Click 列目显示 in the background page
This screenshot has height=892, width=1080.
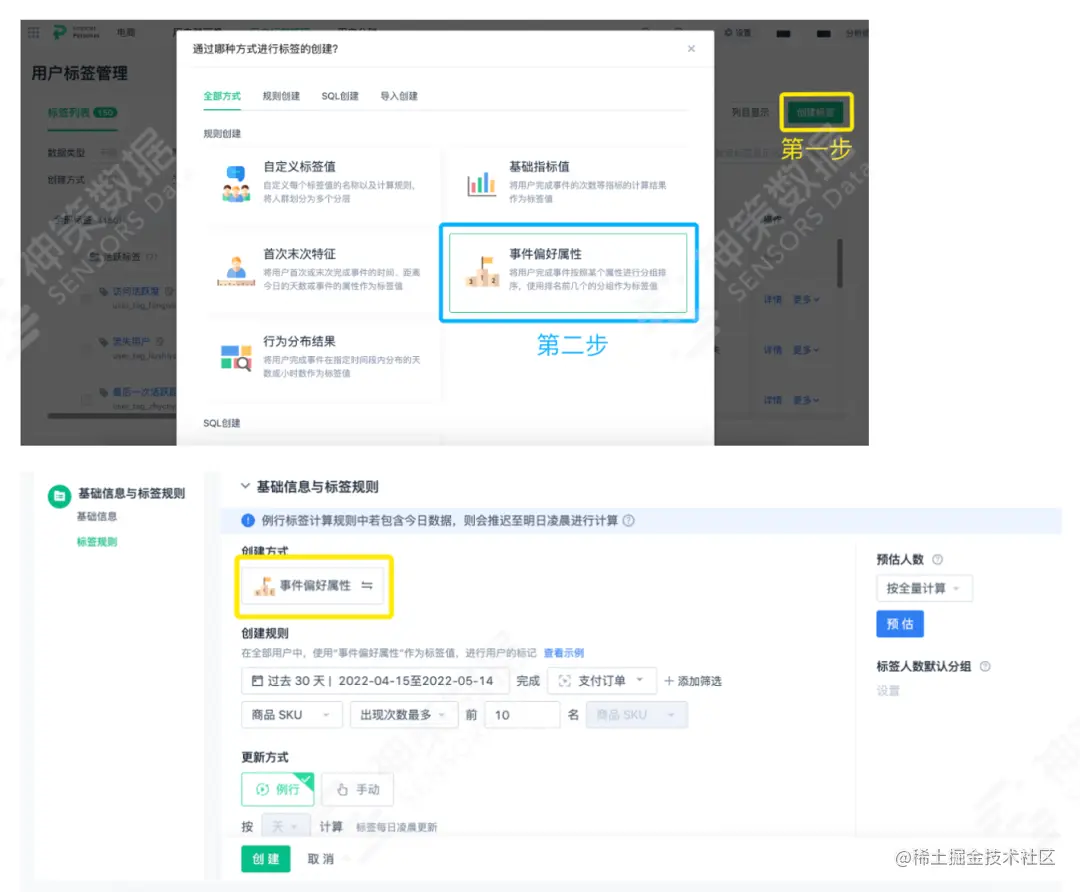click(x=750, y=112)
